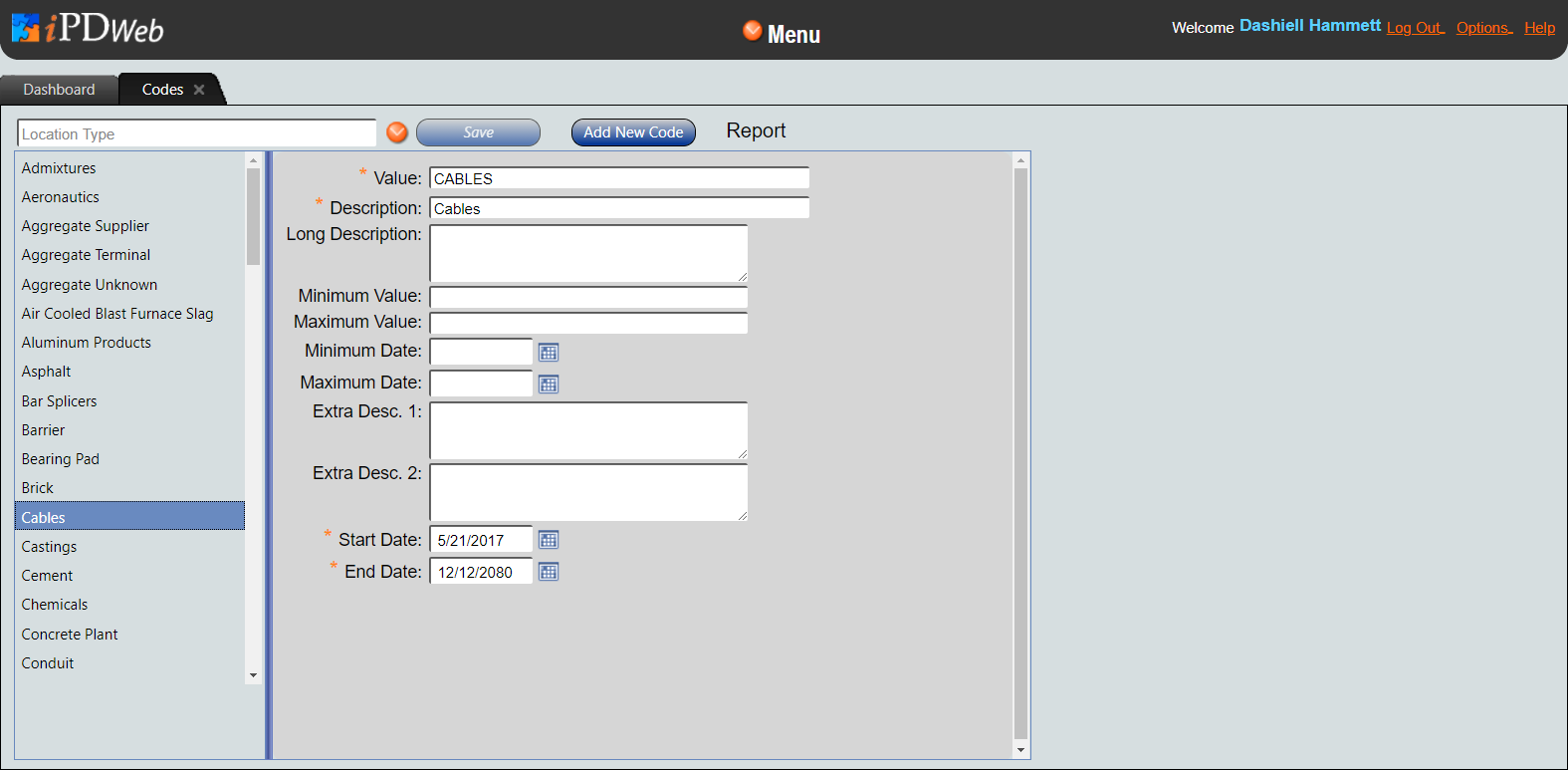
Task: Open the Options link
Action: (x=1483, y=28)
